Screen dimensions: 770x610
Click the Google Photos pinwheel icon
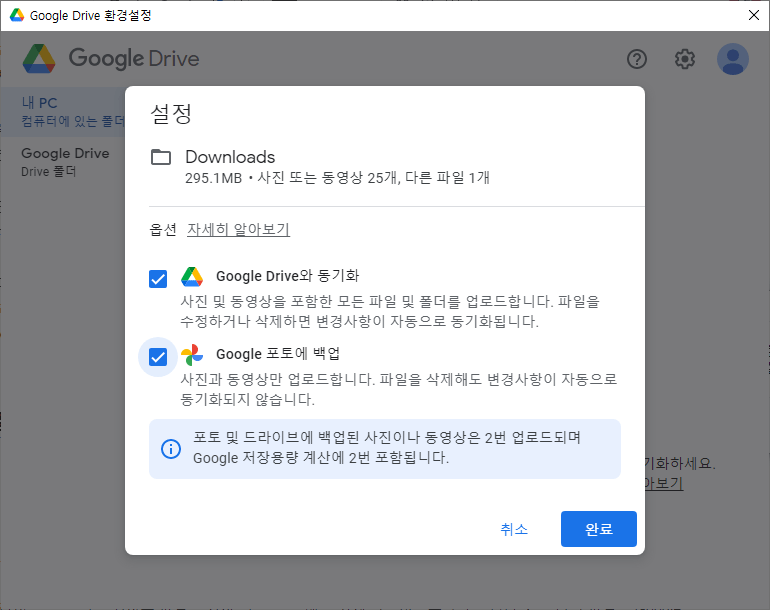coord(192,355)
